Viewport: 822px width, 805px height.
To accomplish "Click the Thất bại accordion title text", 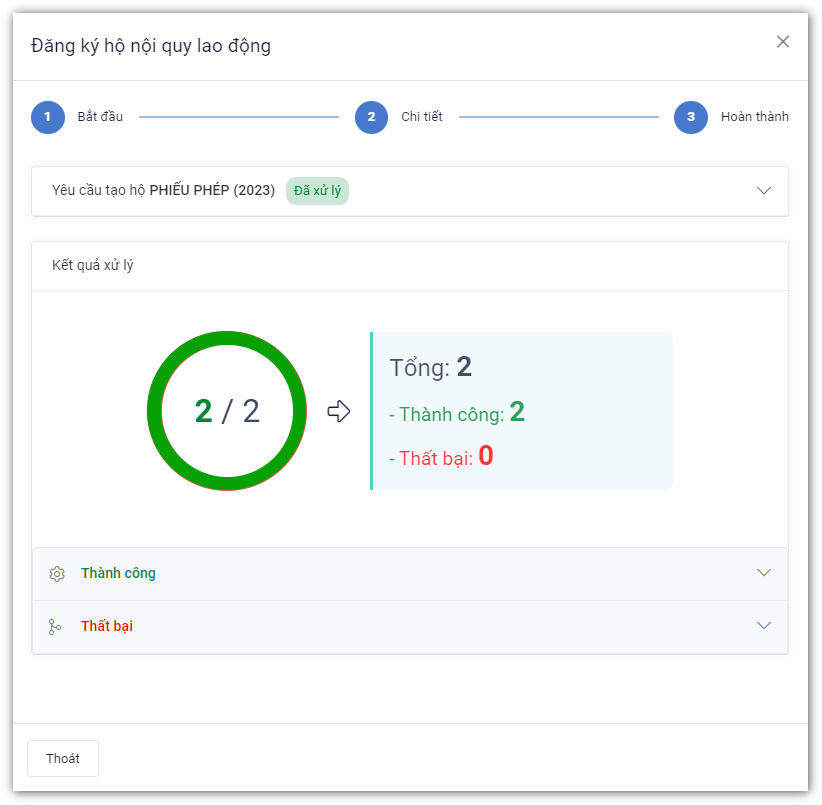I will [107, 627].
